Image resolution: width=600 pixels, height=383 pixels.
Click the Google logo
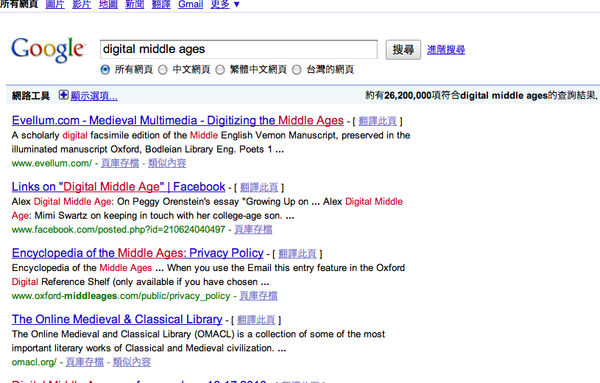48,50
